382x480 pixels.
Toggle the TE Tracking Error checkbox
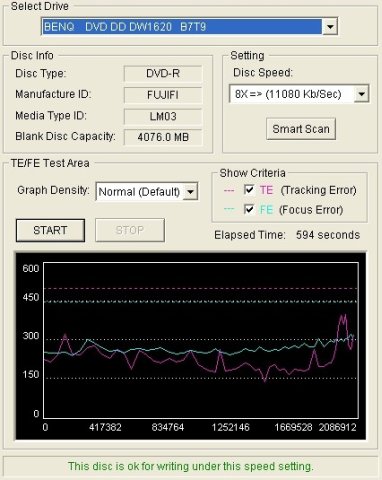click(x=249, y=190)
